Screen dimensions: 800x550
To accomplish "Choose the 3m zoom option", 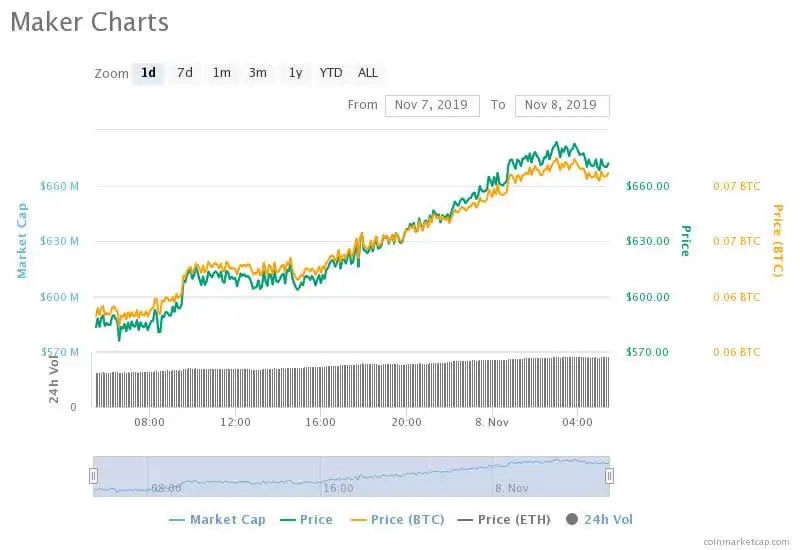I will point(258,73).
